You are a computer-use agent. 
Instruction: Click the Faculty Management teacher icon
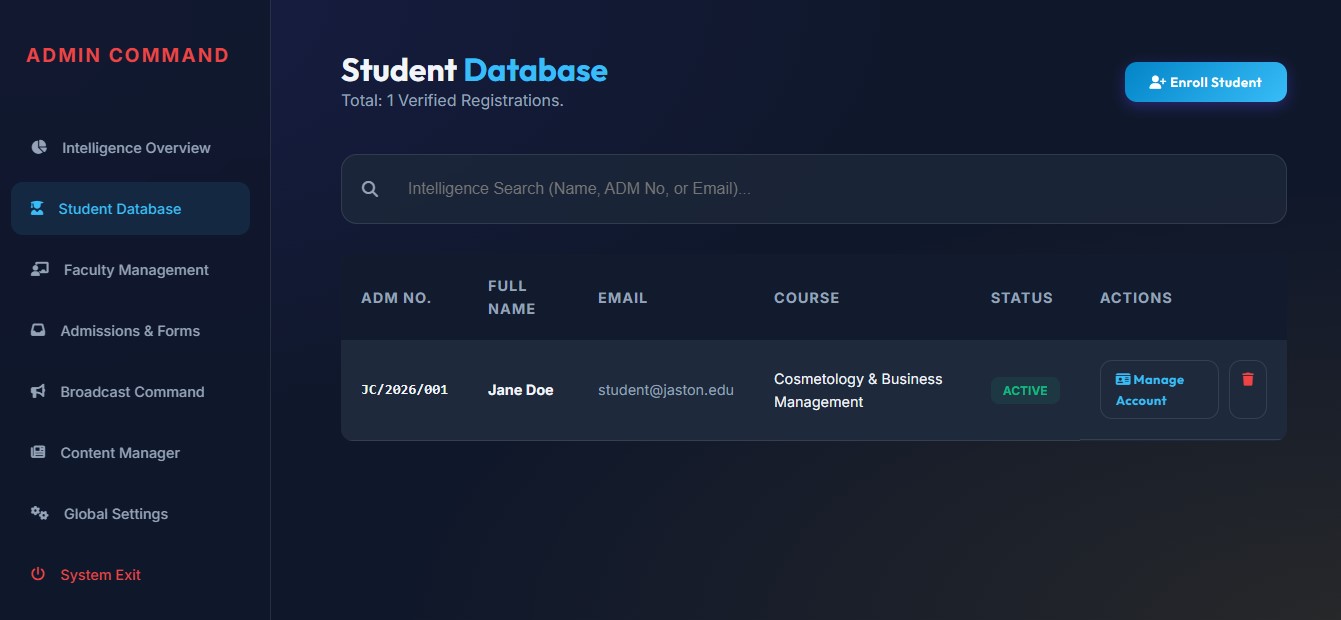(40, 269)
